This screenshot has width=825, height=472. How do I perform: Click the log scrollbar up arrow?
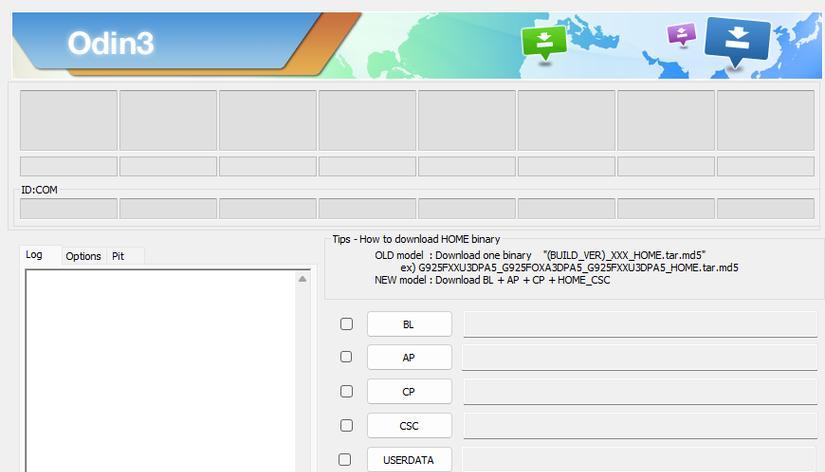303,279
